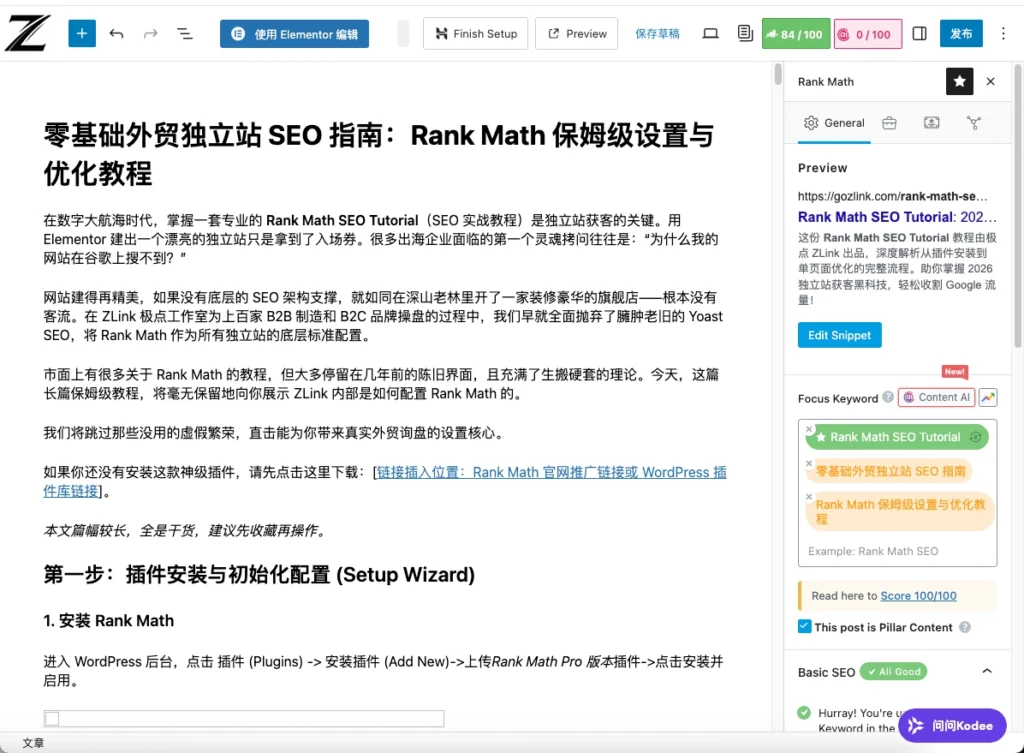Click the editor content scrollbar
1024x753 pixels.
777,74
